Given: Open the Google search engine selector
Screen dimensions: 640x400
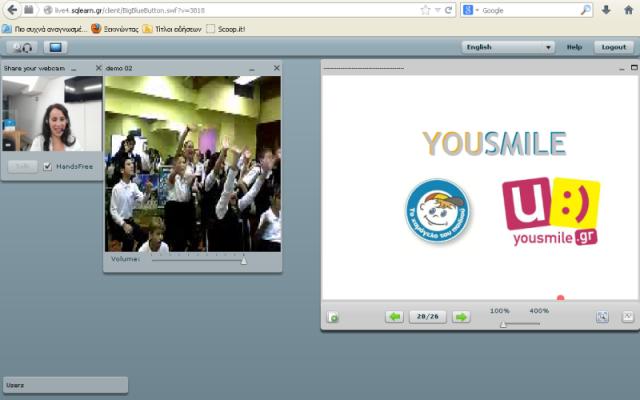Looking at the screenshot, I should click(x=470, y=10).
